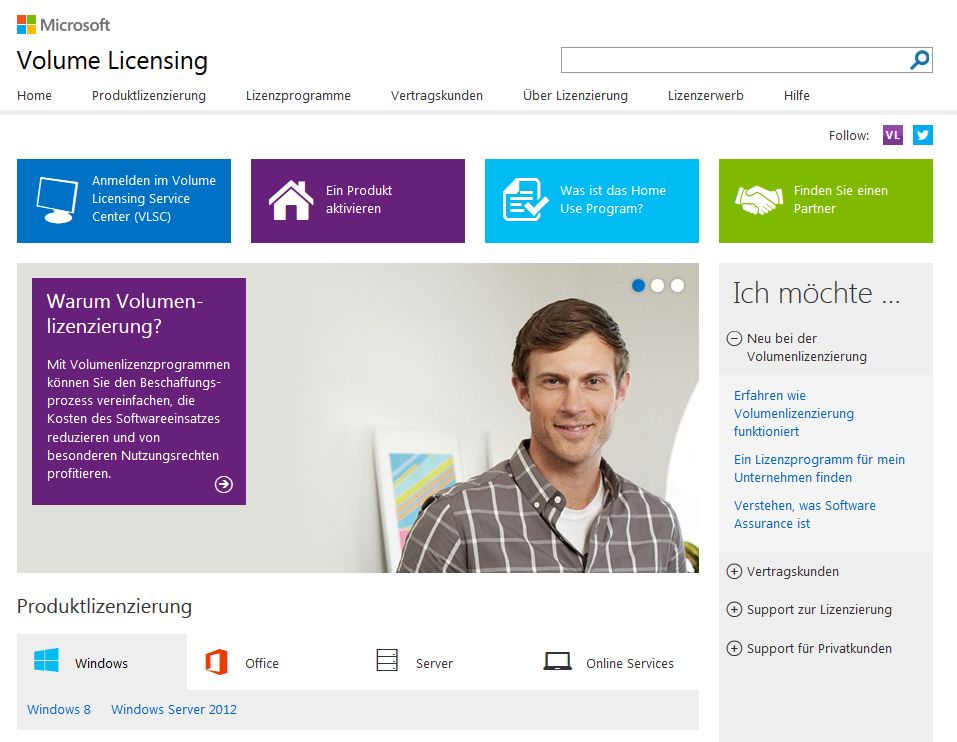Collapse the Neu bei der Volumenlizenzierung section

coord(734,339)
